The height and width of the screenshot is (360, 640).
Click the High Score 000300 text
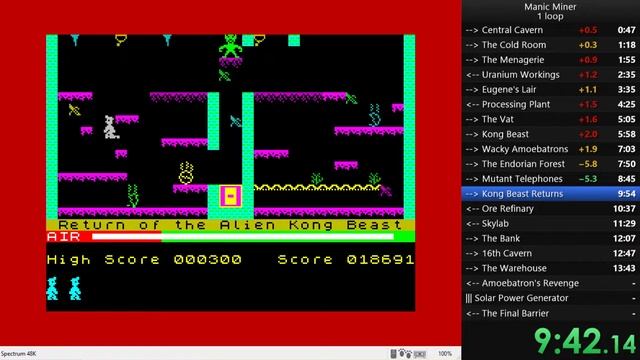(x=144, y=260)
